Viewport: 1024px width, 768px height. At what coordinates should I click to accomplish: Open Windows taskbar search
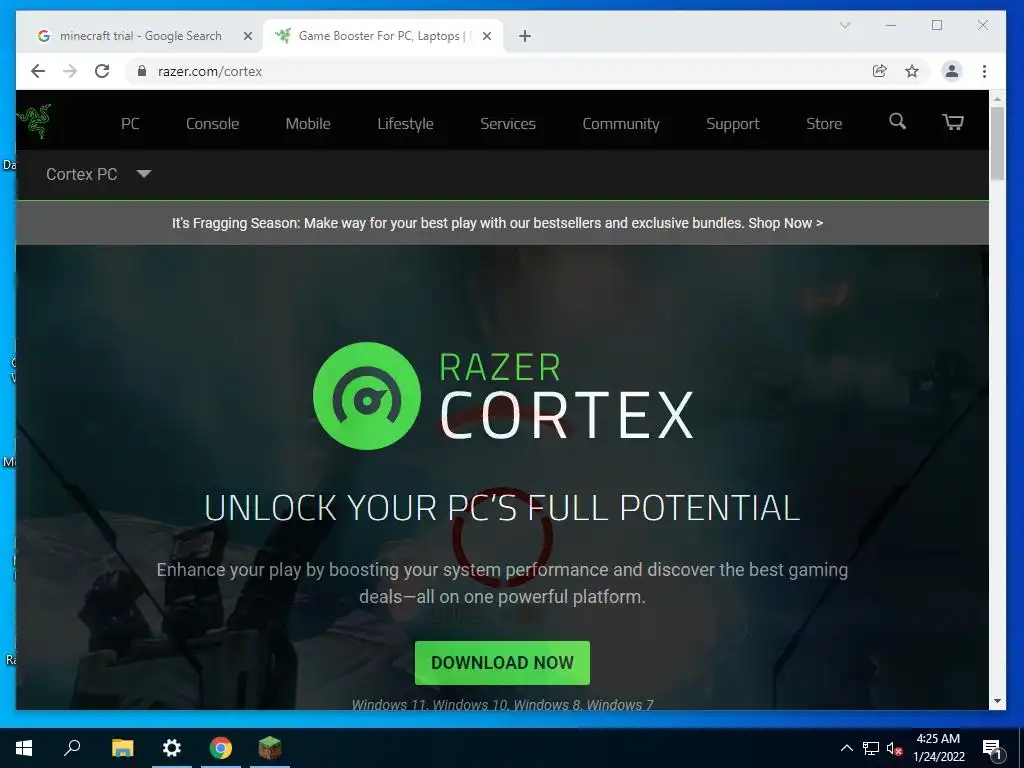pyautogui.click(x=72, y=748)
